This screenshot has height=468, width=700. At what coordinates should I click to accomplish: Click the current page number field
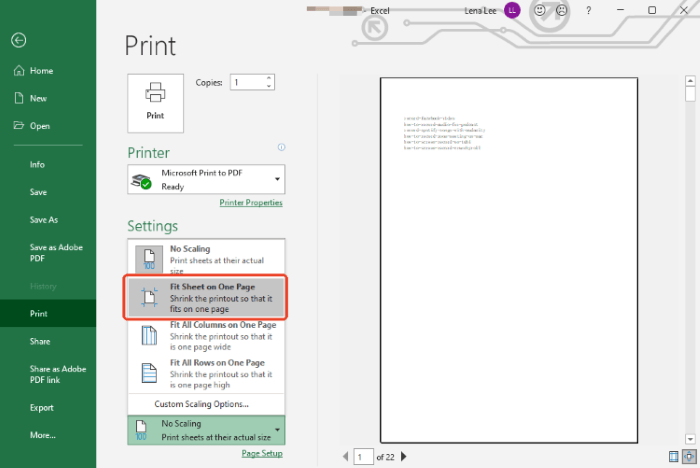[x=363, y=457]
